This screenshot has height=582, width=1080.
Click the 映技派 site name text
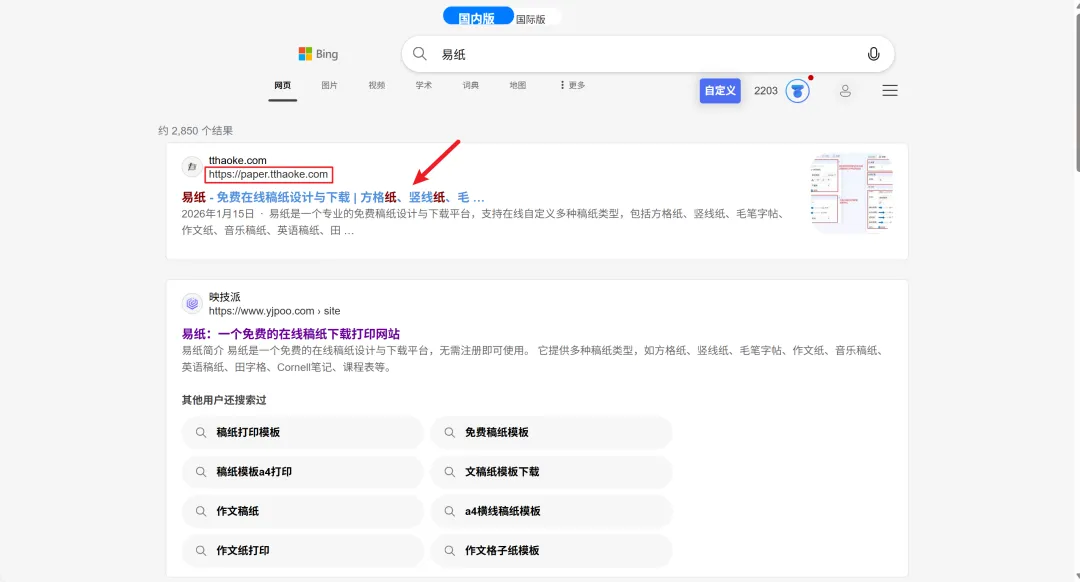pyautogui.click(x=225, y=297)
